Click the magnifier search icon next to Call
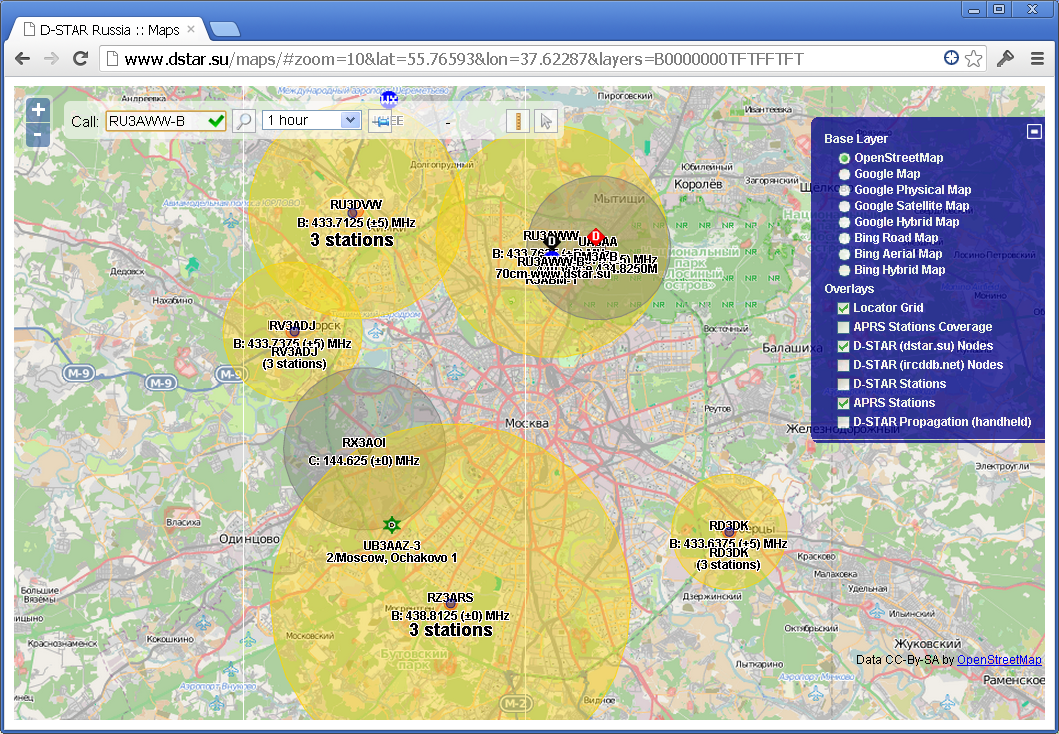 (244, 121)
